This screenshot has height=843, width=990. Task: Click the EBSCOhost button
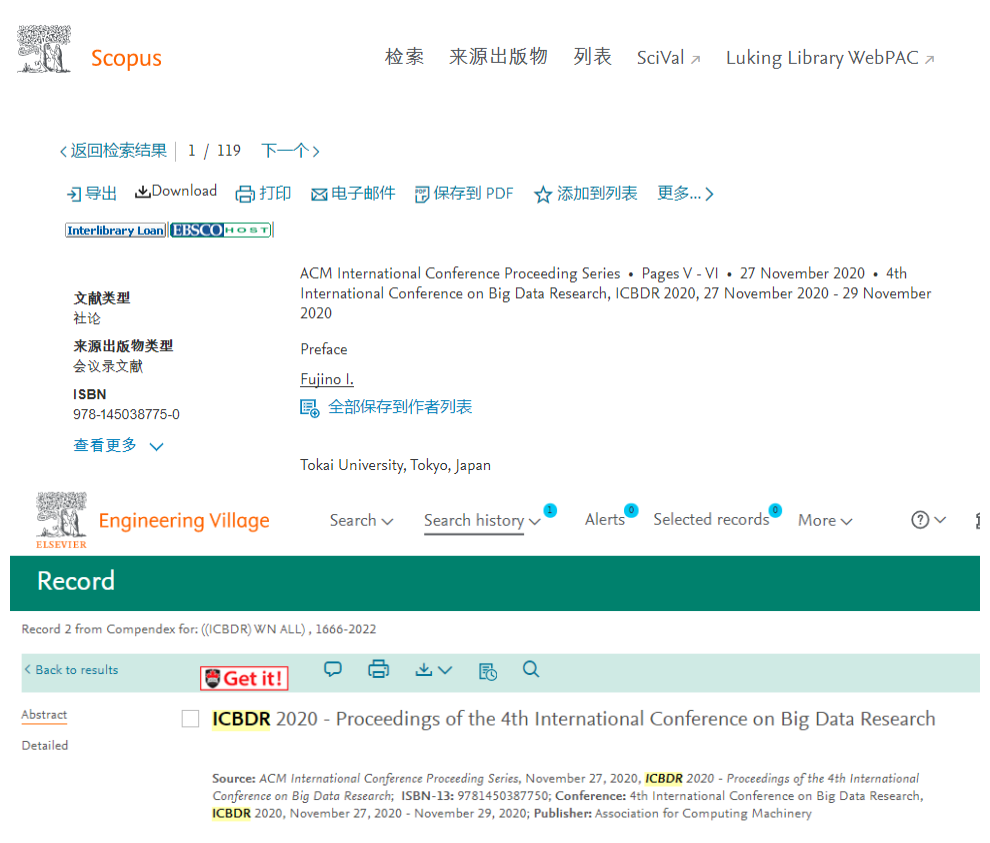pyautogui.click(x=221, y=230)
